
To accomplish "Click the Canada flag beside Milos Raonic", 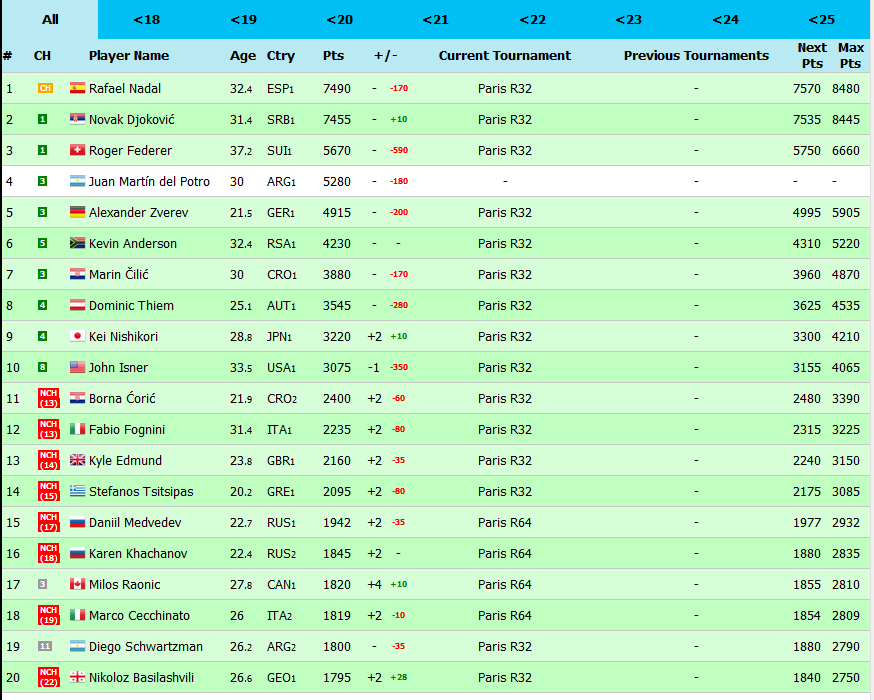I will point(77,584).
